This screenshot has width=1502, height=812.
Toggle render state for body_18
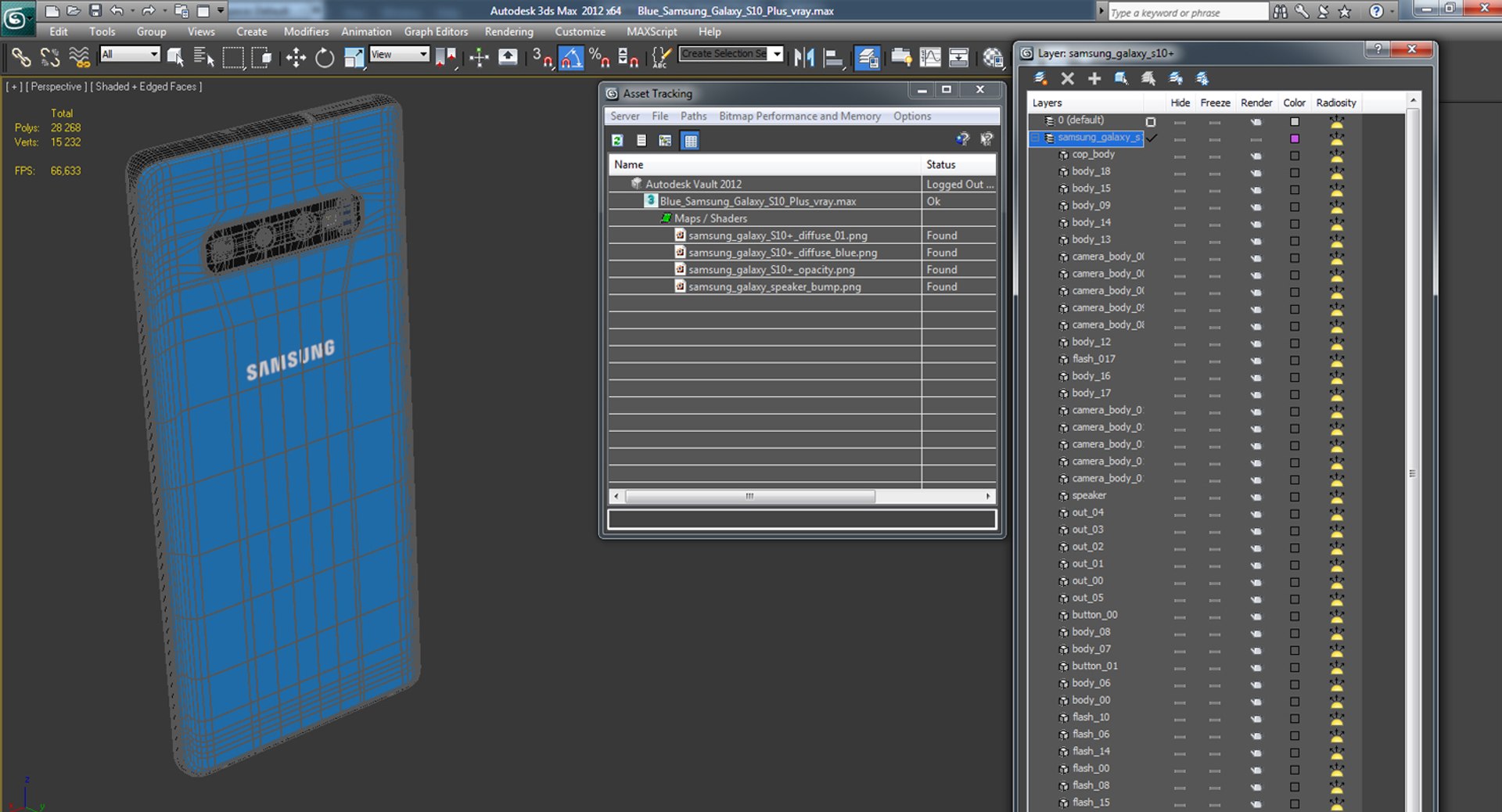(x=1256, y=173)
